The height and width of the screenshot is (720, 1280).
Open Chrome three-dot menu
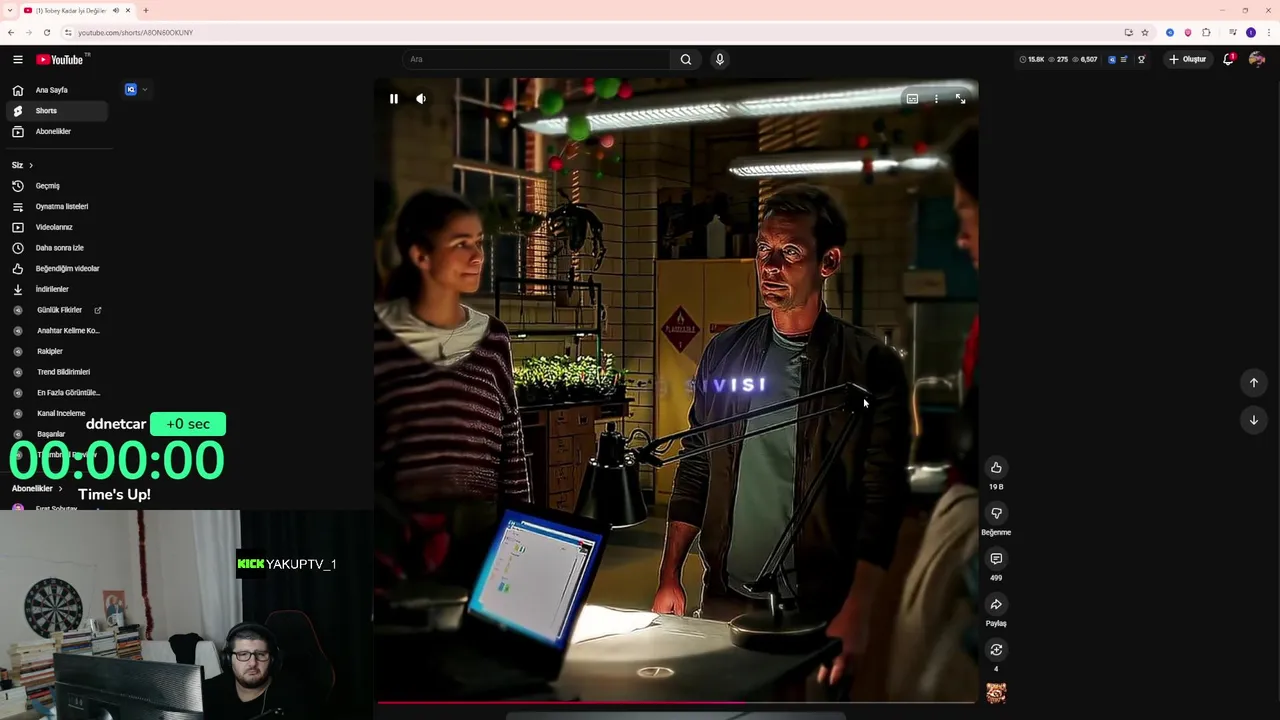tap(1268, 32)
